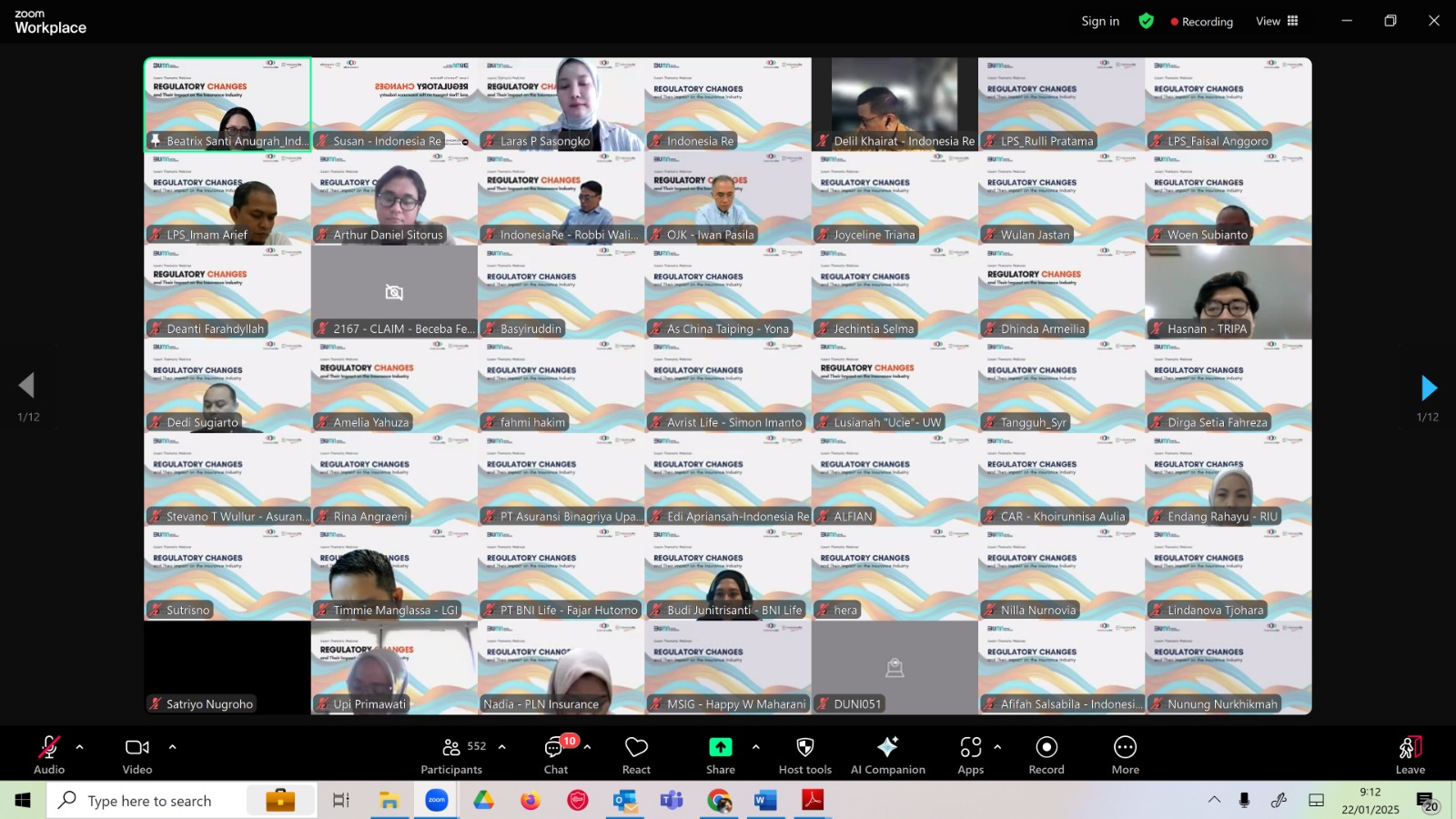
Task: Unmute microphone with the Audio button
Action: tap(49, 755)
